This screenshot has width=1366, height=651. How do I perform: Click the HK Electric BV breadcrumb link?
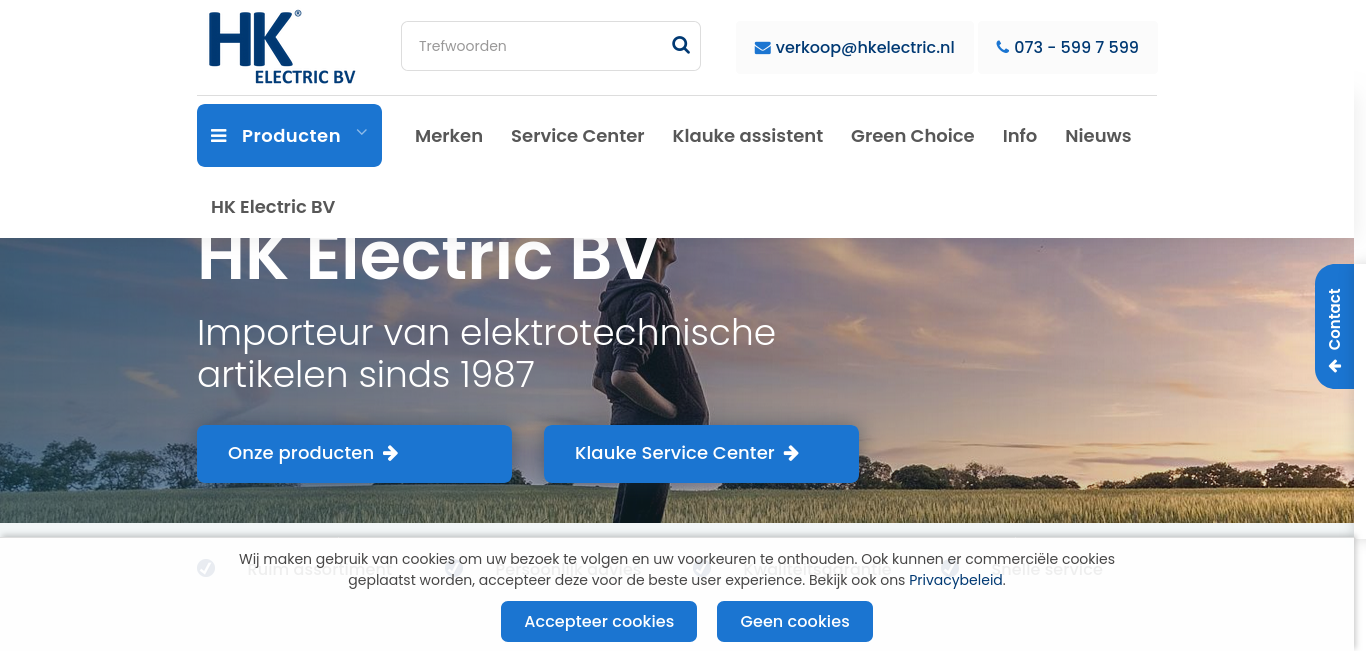click(273, 207)
